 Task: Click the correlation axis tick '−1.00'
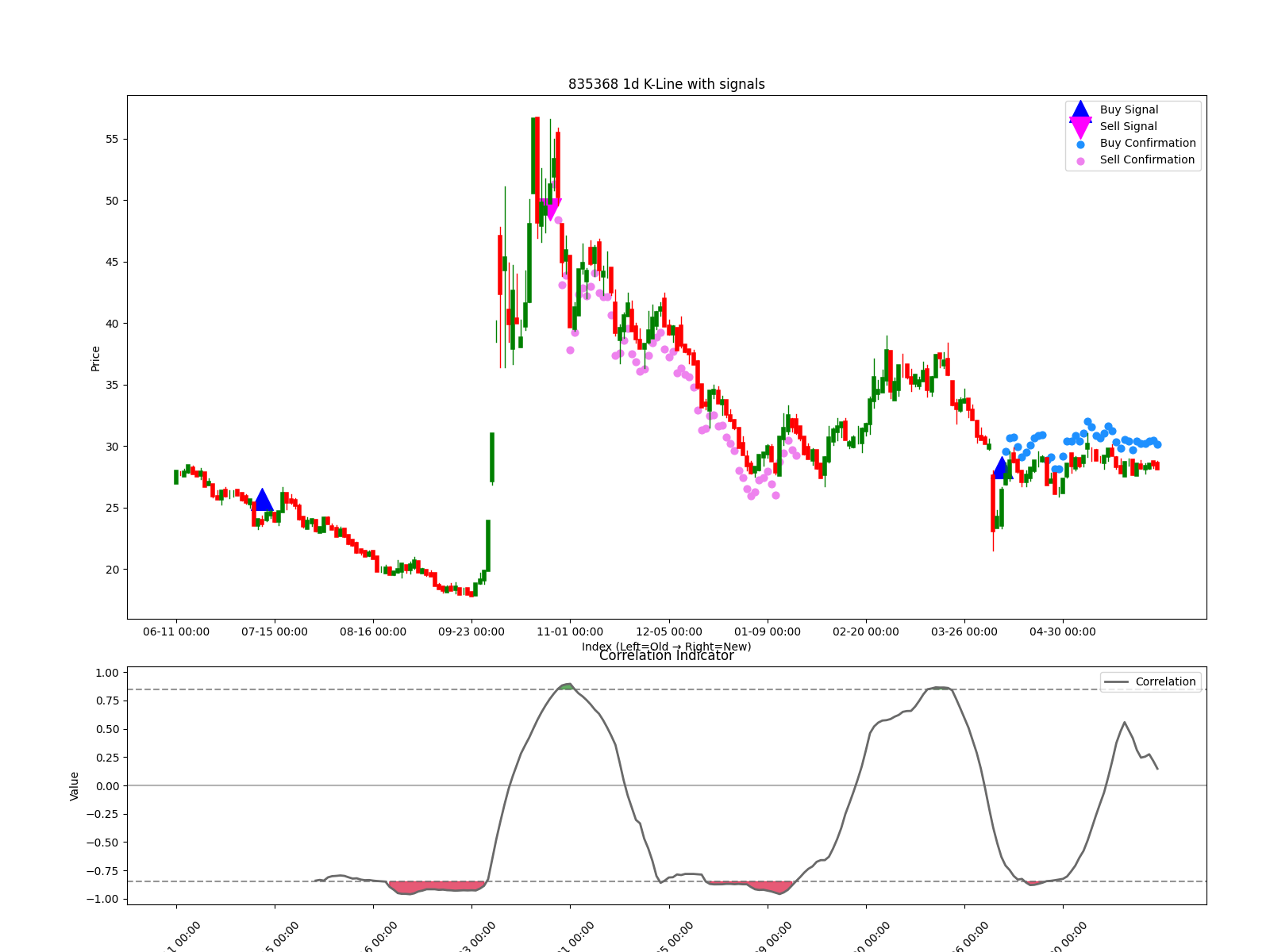(102, 899)
